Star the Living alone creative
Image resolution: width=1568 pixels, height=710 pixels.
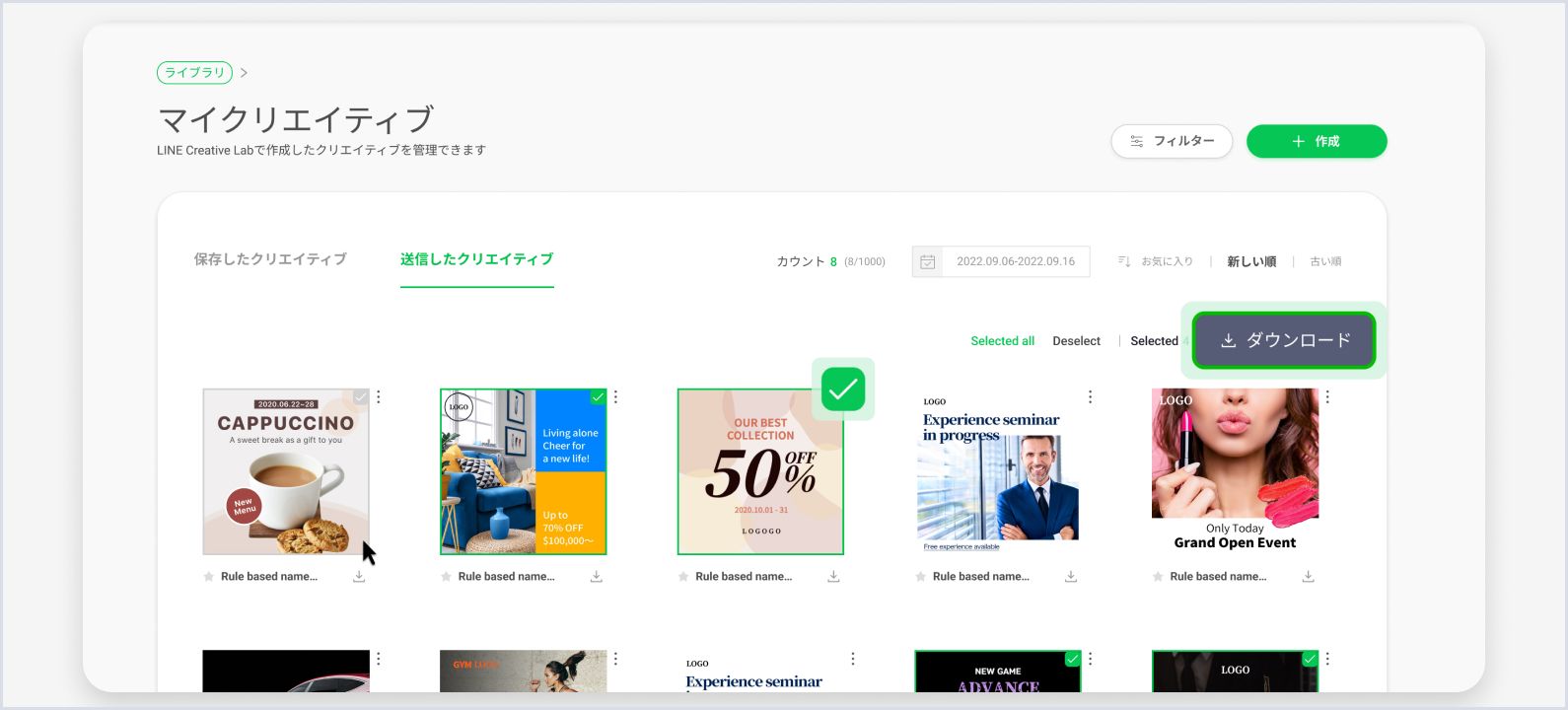click(x=446, y=577)
